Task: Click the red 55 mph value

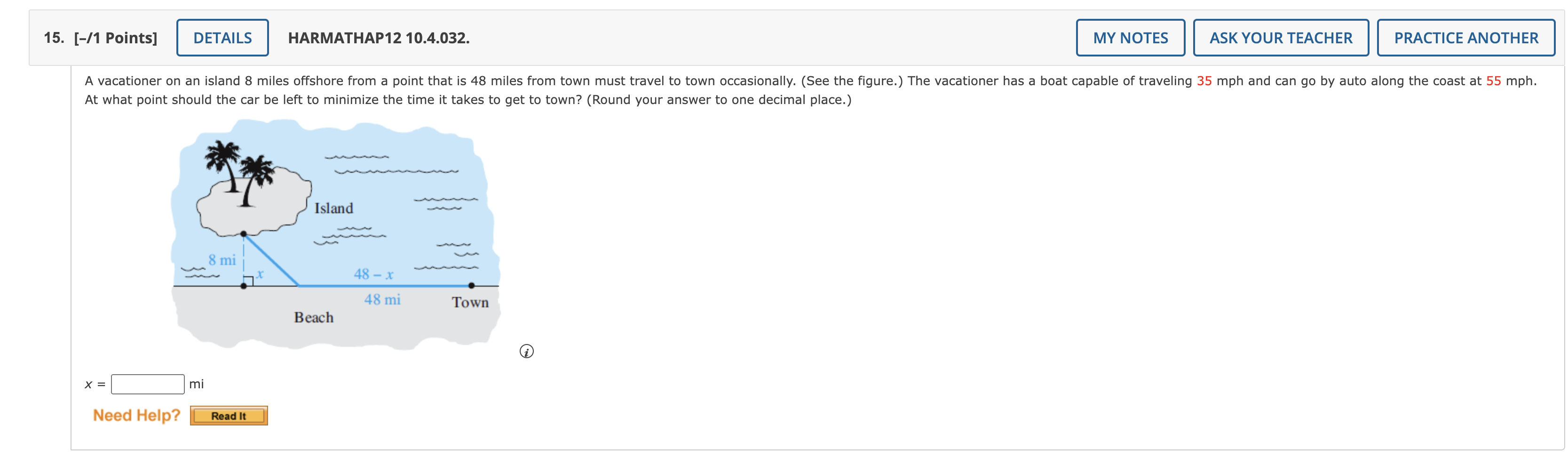Action: click(1493, 81)
